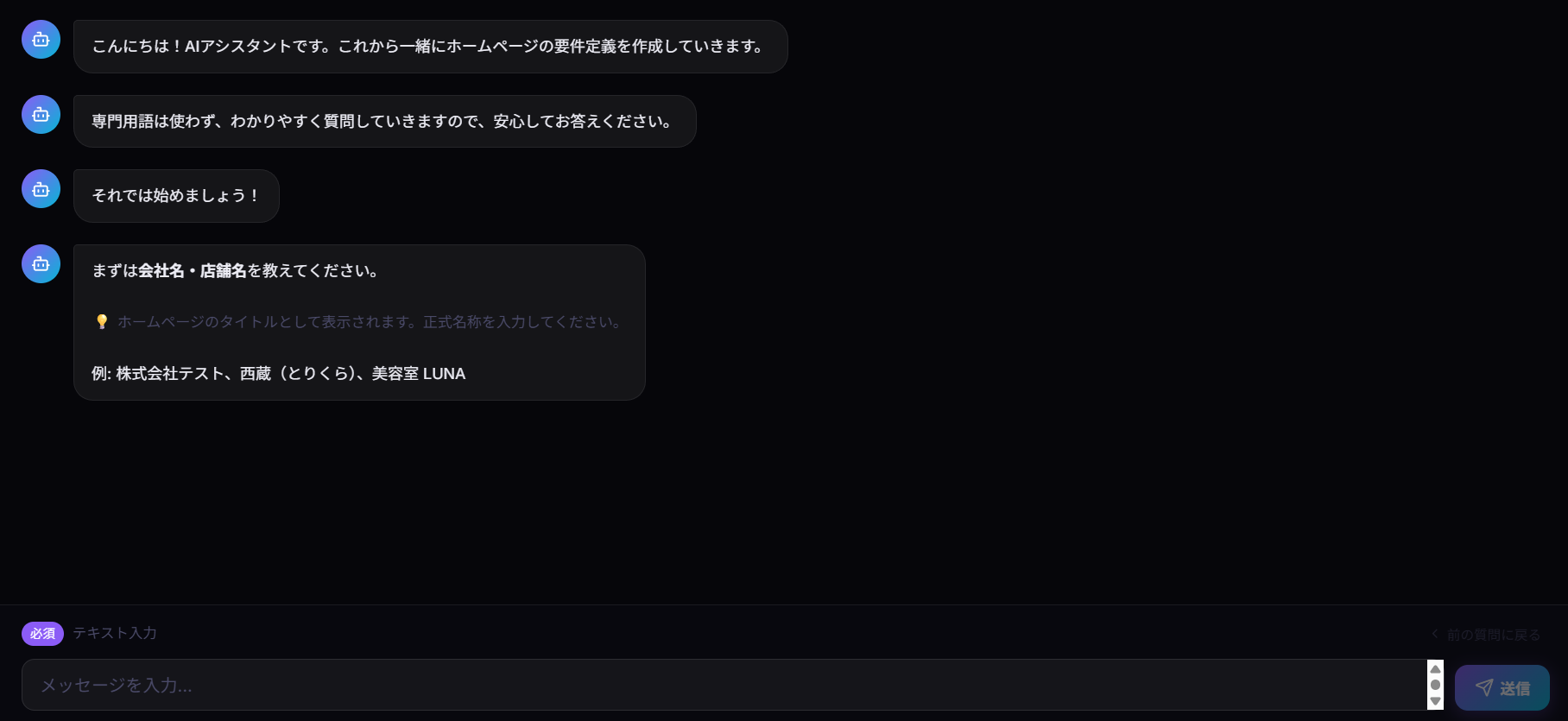Click the robot avatar beside the greeting message
Image resolution: width=1568 pixels, height=721 pixels.
(x=40, y=39)
